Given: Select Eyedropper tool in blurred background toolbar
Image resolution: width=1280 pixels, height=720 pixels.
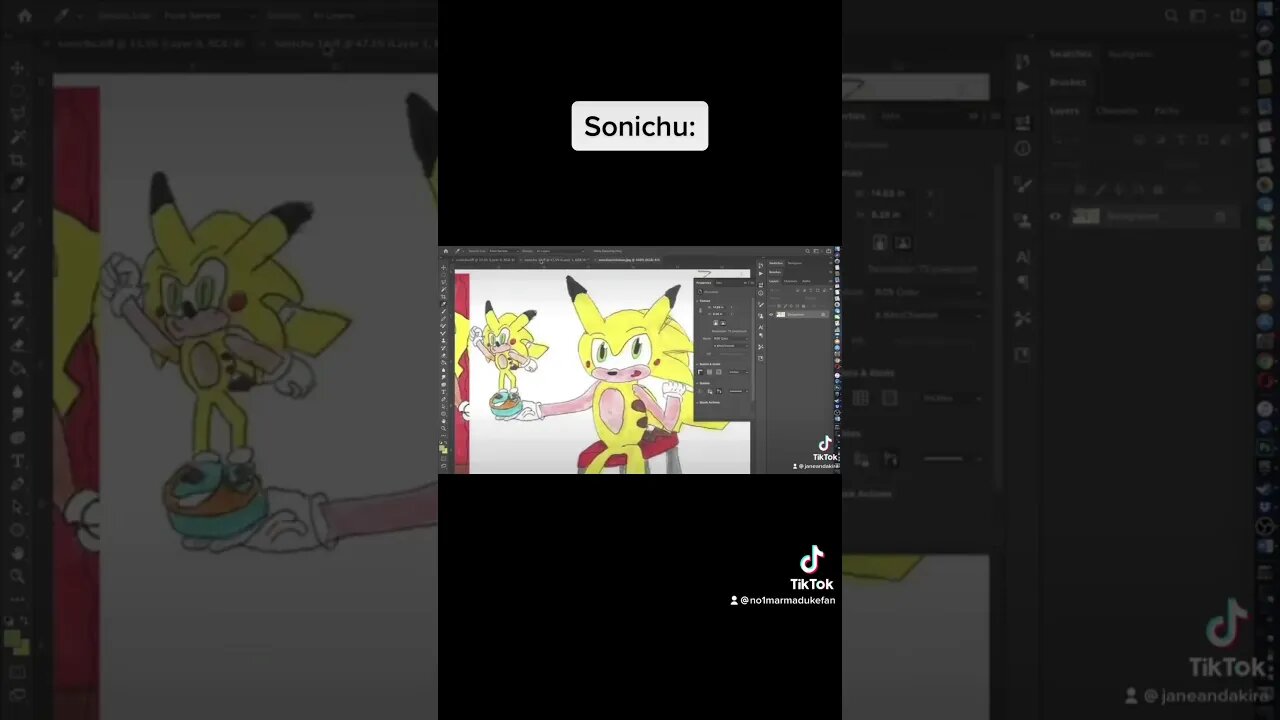Looking at the screenshot, I should (17, 183).
